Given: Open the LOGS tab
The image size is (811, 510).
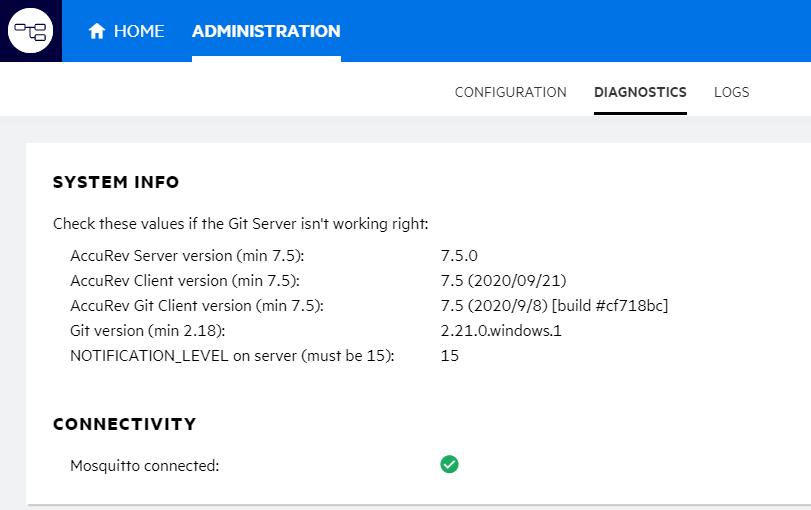Looking at the screenshot, I should [731, 92].
